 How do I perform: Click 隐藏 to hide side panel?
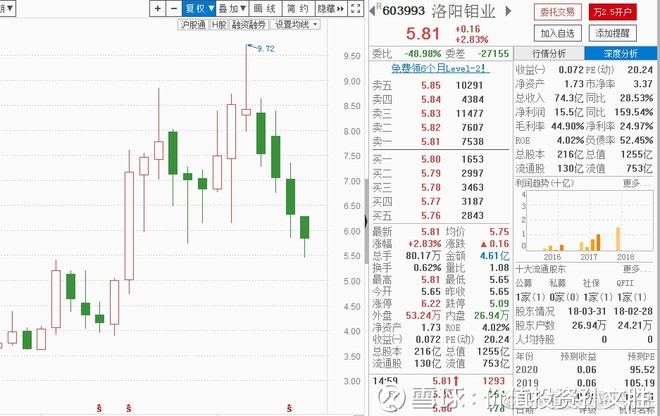tap(330, 8)
